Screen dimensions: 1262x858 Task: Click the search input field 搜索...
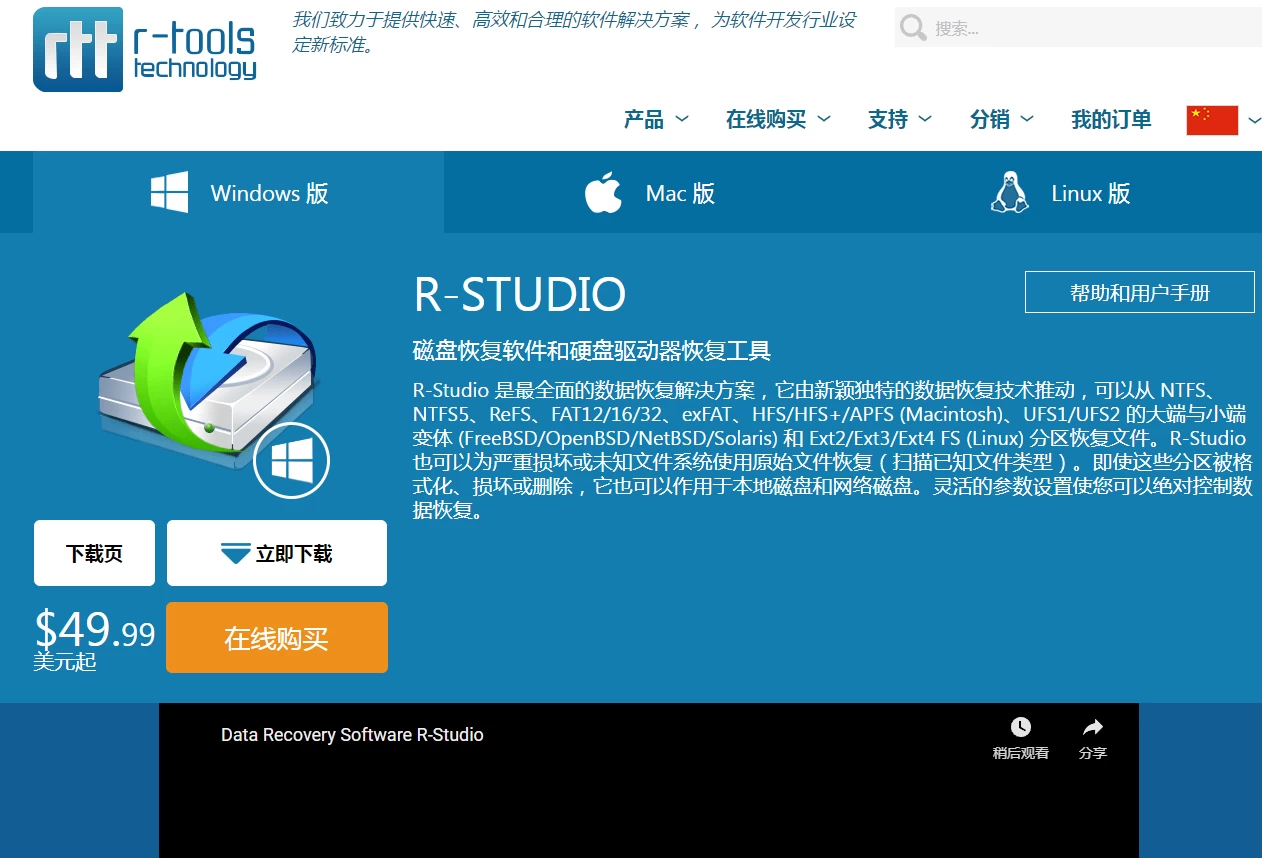coord(1078,28)
